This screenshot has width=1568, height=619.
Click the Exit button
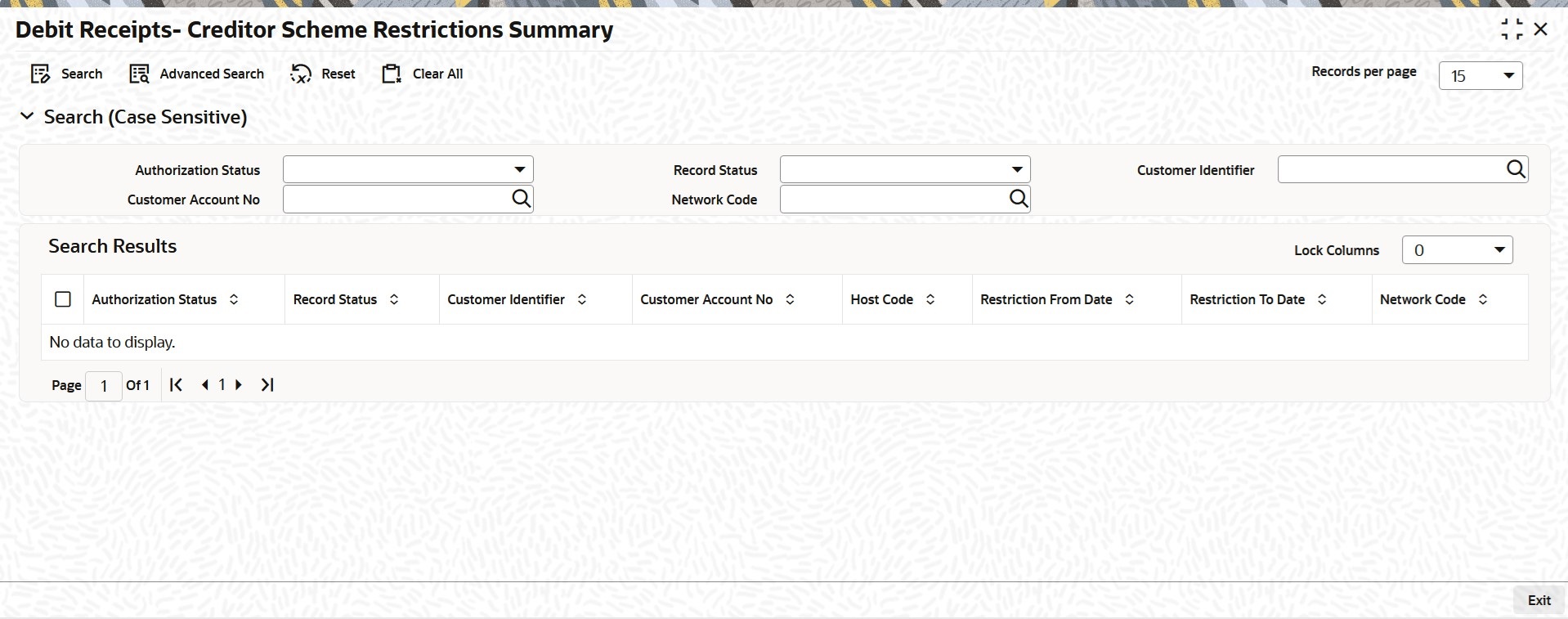coord(1539,600)
